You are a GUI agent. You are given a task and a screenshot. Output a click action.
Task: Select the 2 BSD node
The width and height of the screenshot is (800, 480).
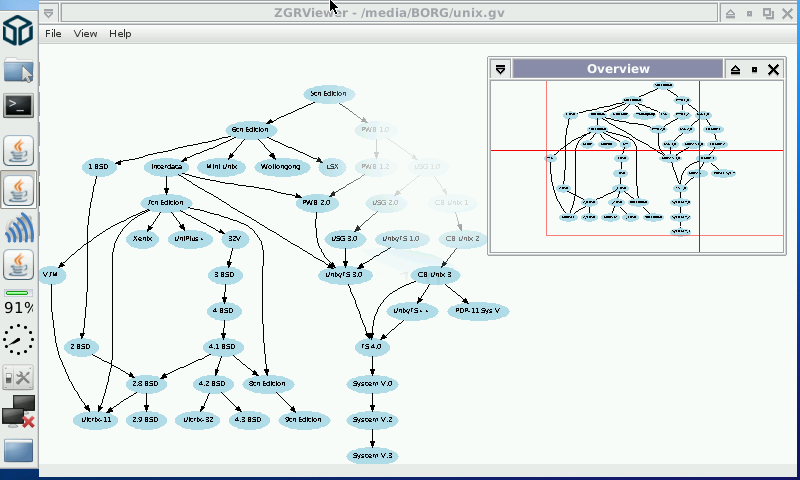coord(81,347)
